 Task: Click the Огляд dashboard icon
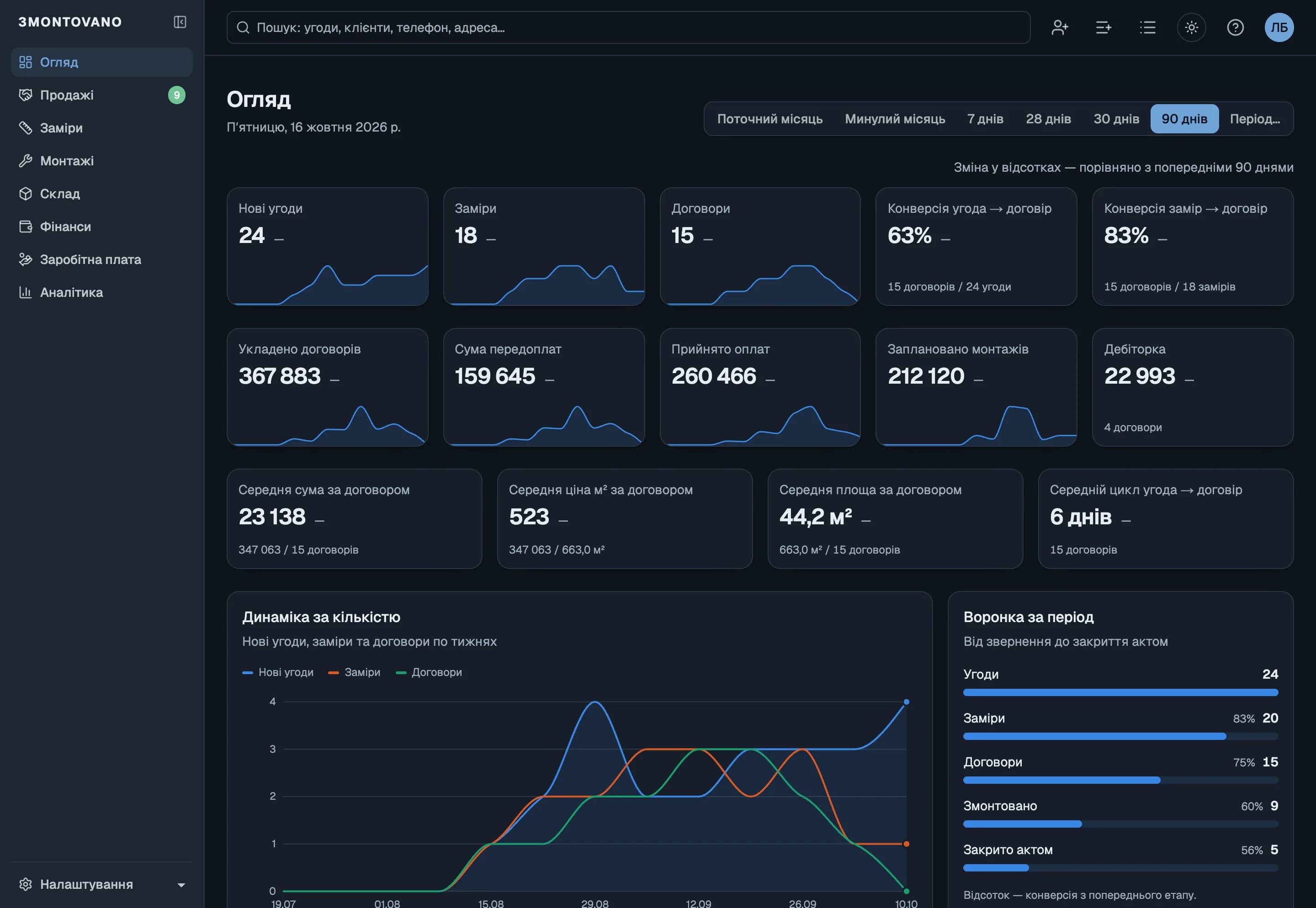pos(26,62)
